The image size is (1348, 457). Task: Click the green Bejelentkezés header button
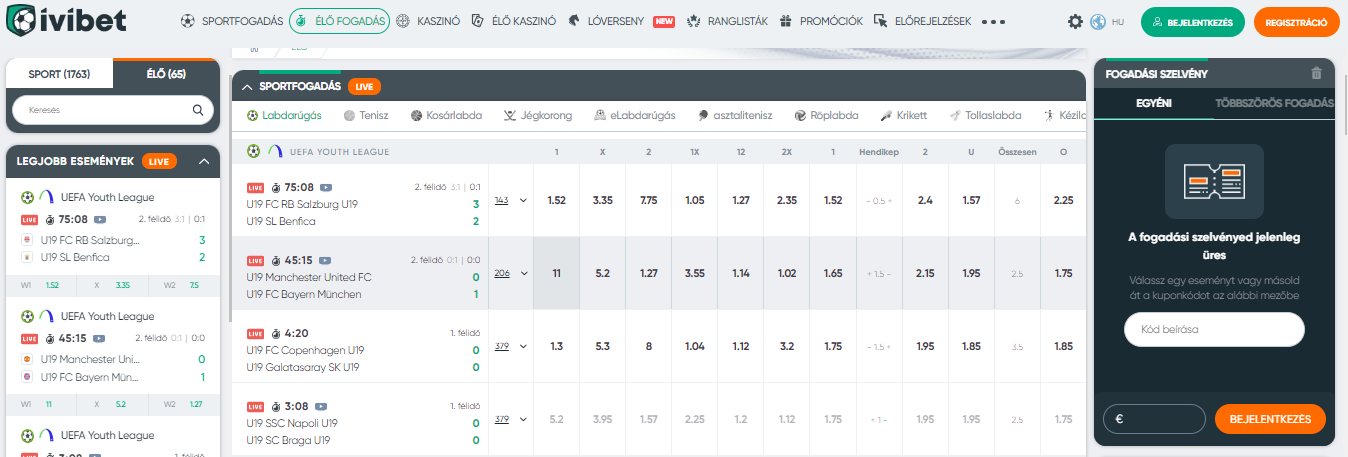[x=1193, y=21]
